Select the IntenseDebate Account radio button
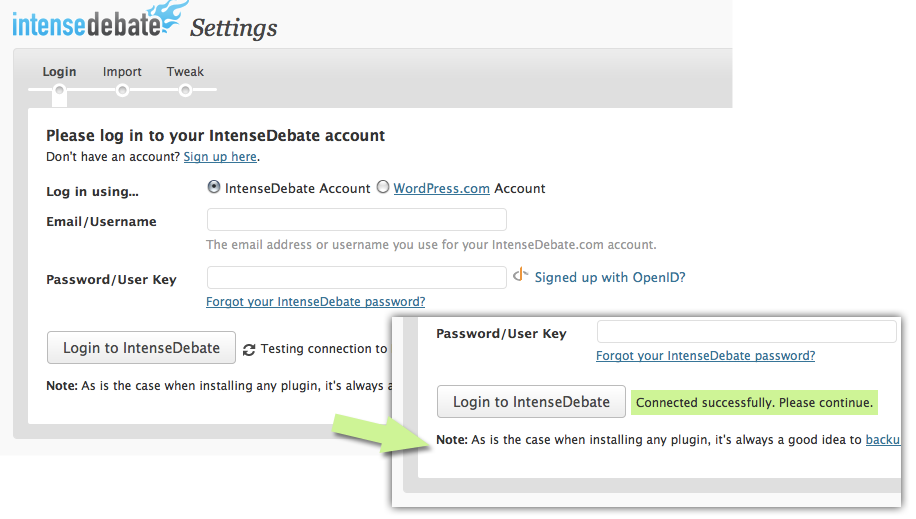 click(214, 187)
